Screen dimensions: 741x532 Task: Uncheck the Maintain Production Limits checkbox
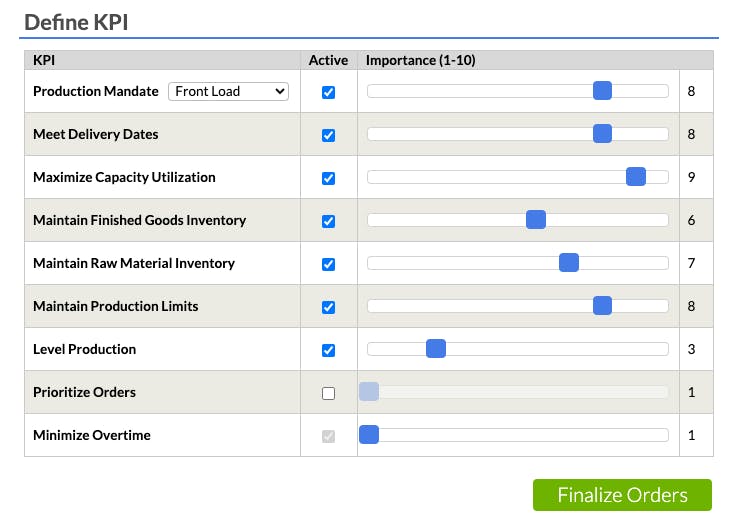click(328, 307)
